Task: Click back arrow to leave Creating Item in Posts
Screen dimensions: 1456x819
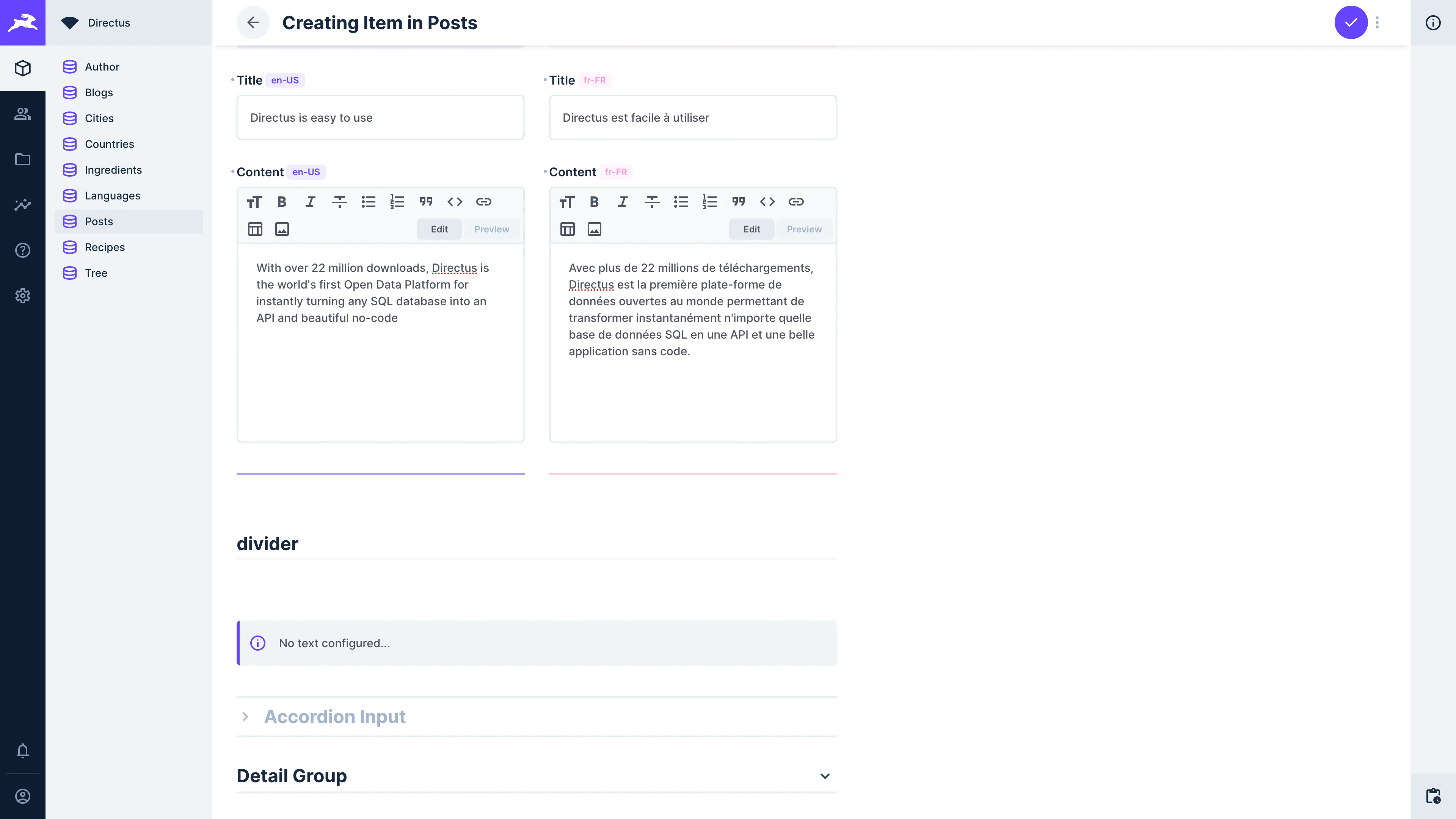Action: coord(253,22)
